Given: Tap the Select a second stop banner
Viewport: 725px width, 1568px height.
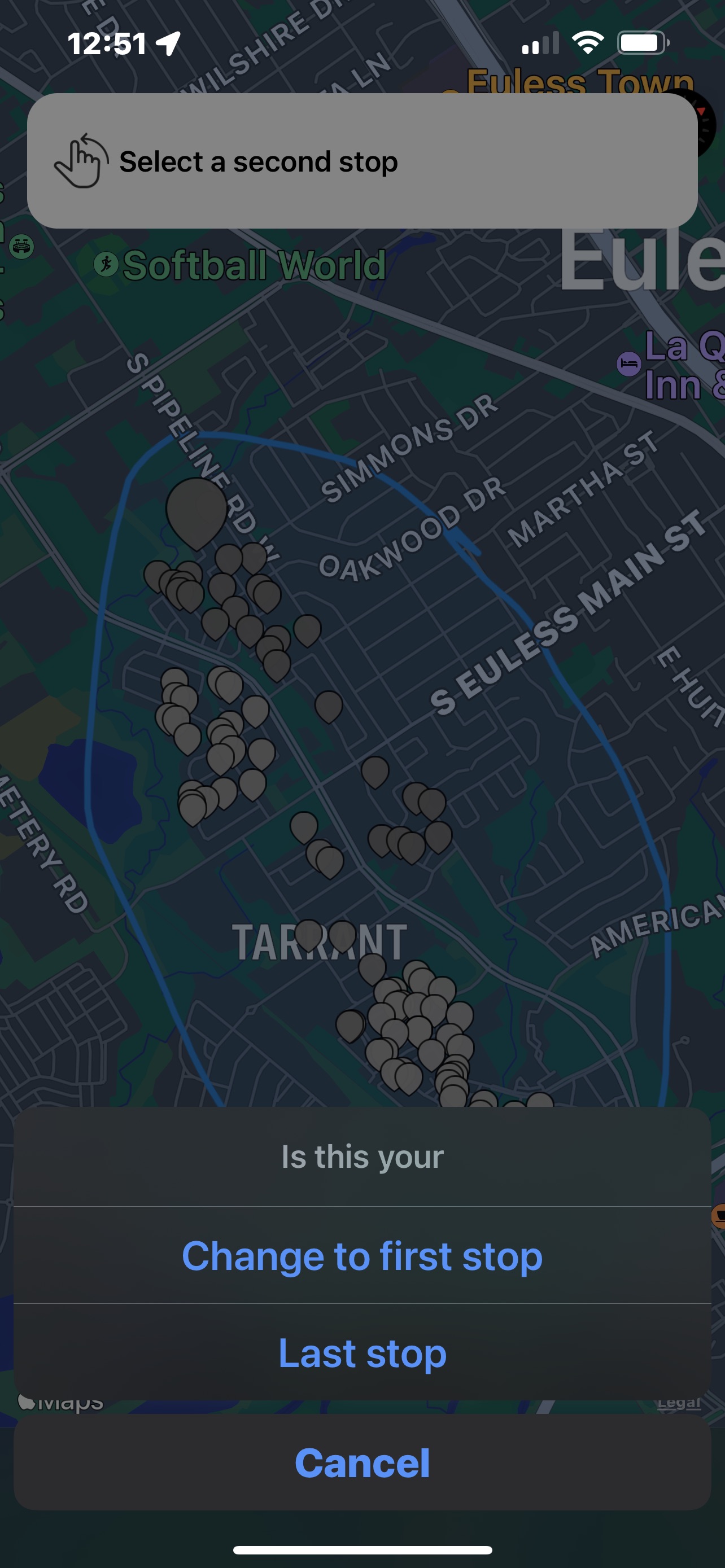Looking at the screenshot, I should click(x=362, y=161).
